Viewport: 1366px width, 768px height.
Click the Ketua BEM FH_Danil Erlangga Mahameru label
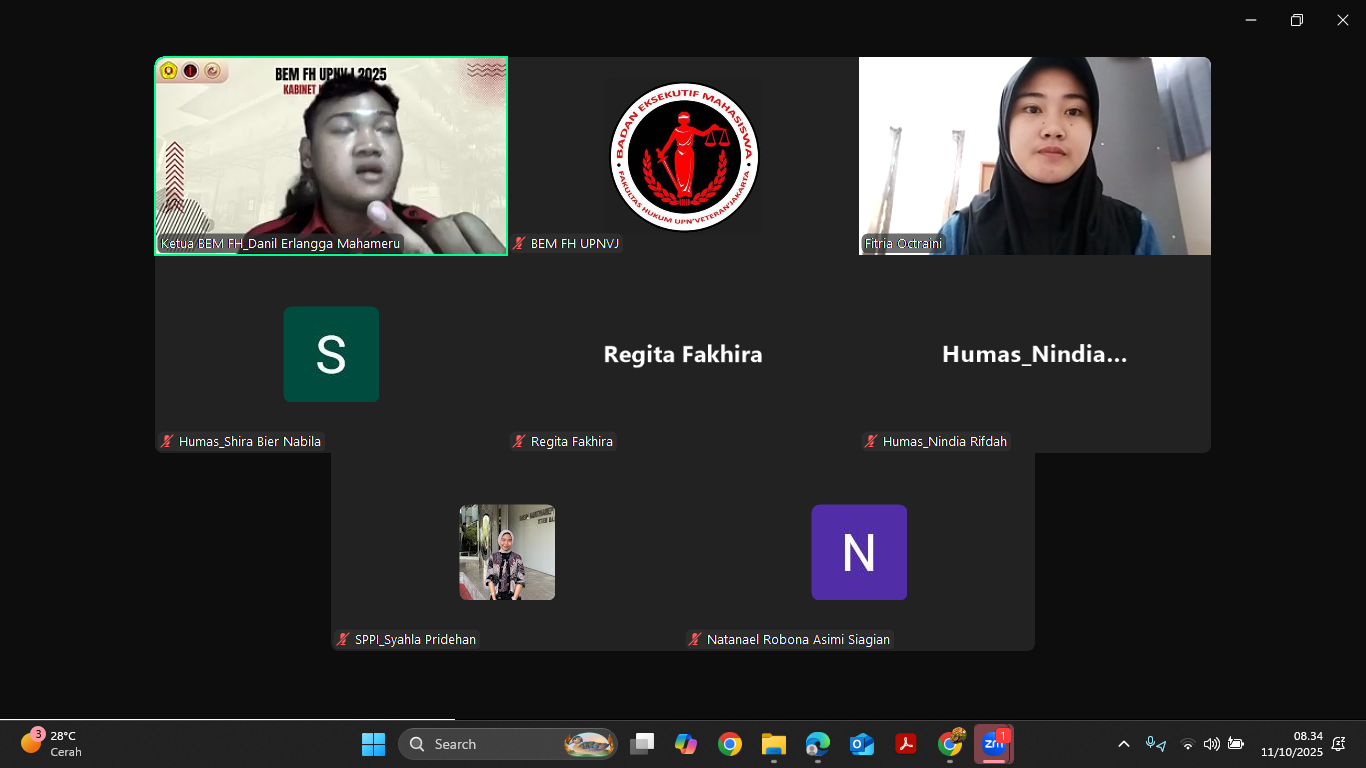pos(280,243)
